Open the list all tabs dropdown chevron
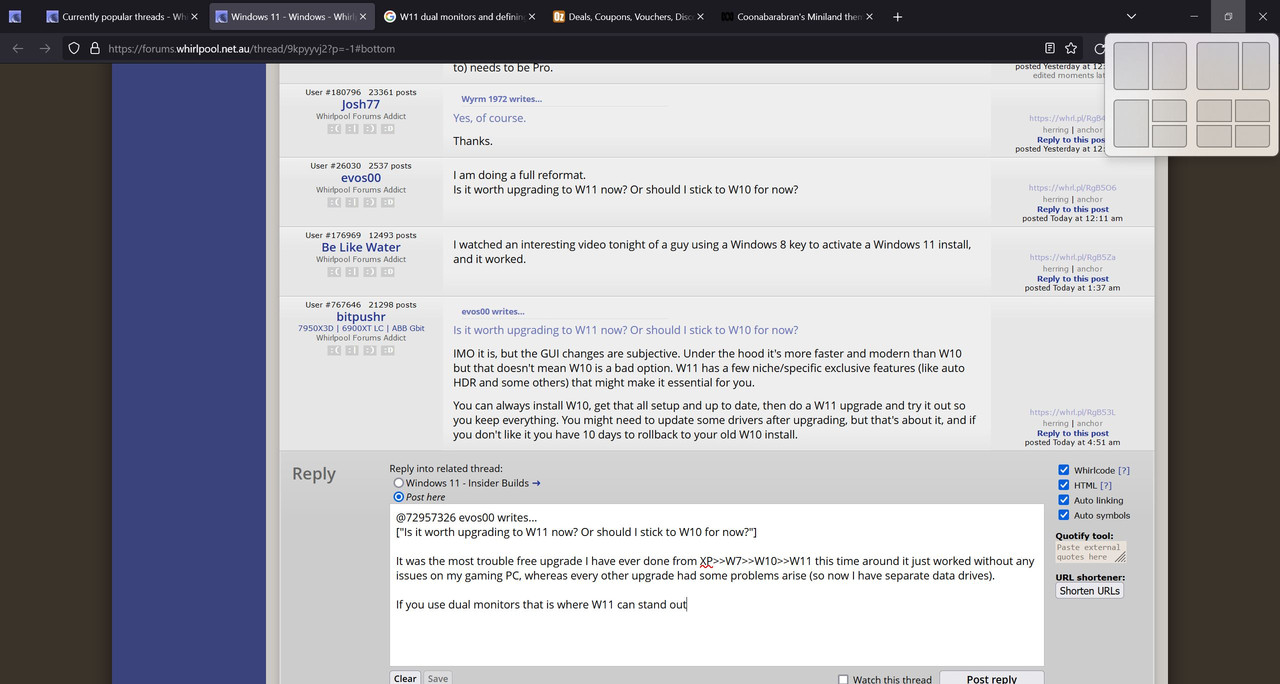 [1131, 17]
